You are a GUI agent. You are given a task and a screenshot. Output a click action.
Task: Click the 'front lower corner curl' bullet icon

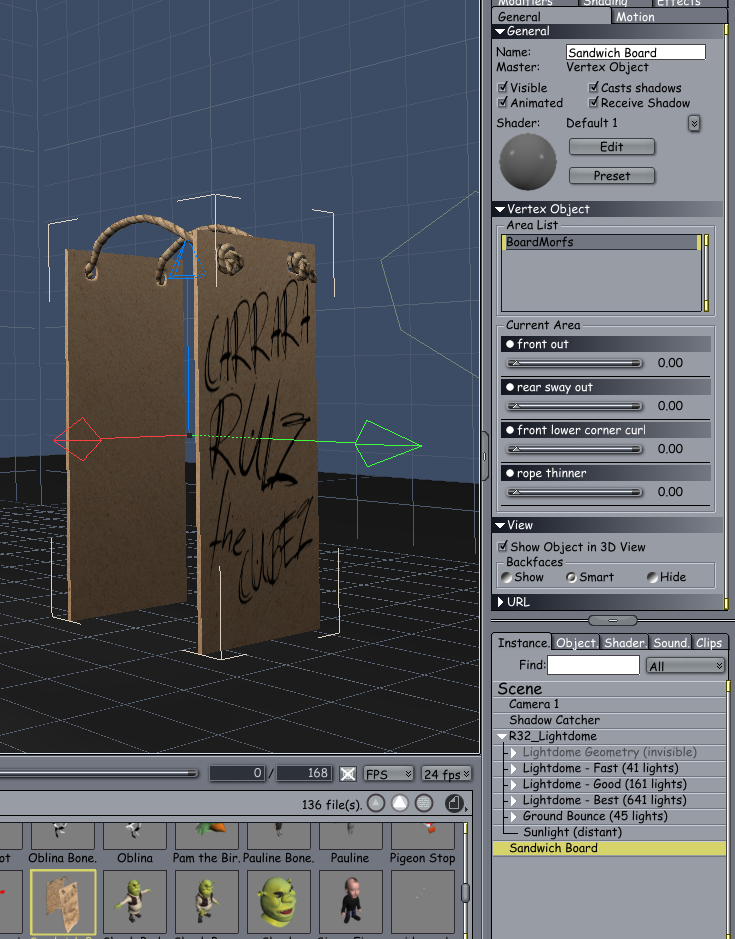510,430
